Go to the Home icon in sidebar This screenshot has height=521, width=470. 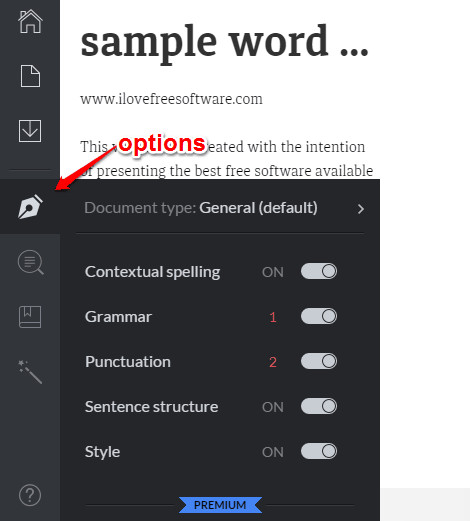(30, 22)
